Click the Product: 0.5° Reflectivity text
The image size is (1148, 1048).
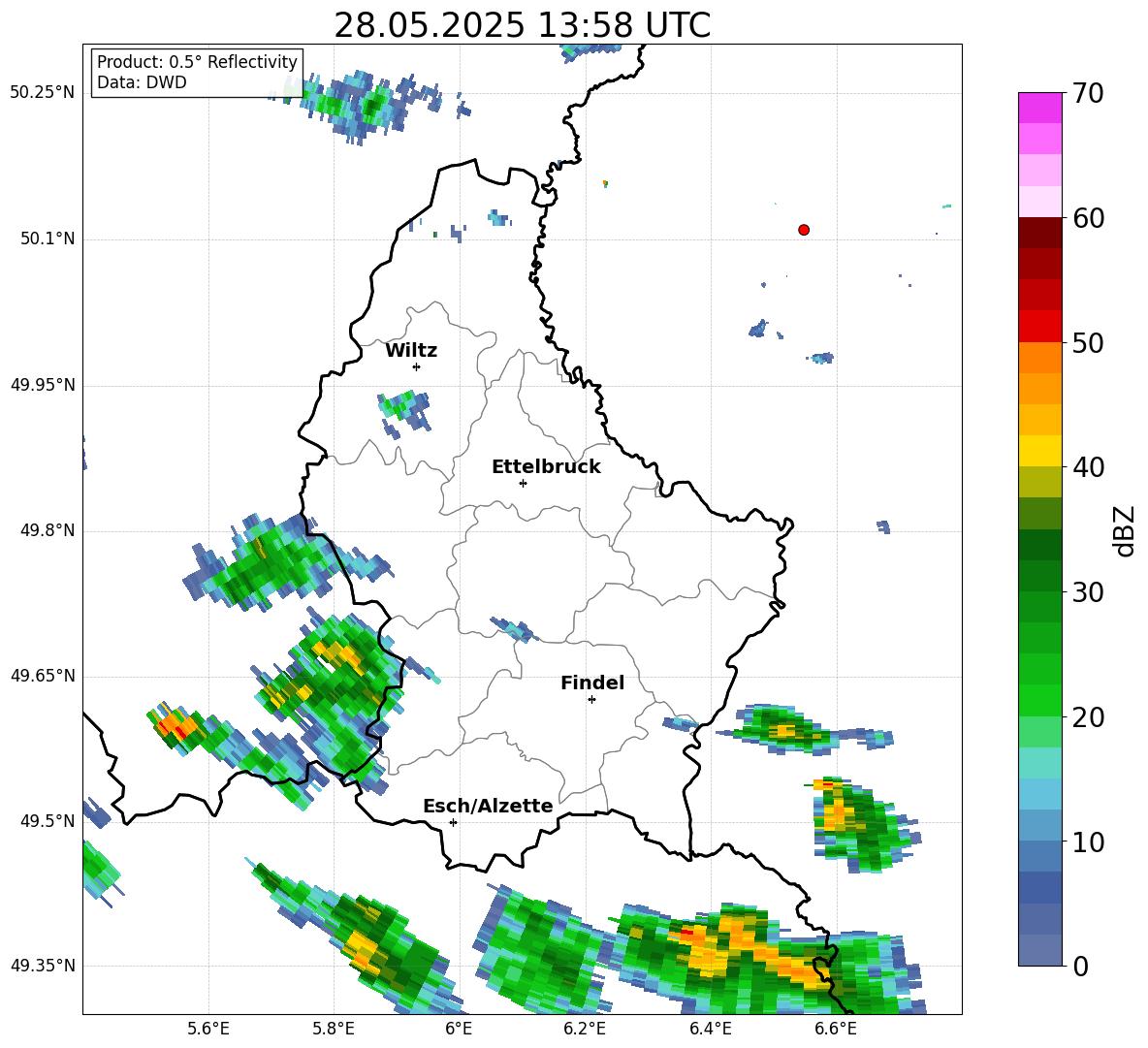tap(197, 62)
